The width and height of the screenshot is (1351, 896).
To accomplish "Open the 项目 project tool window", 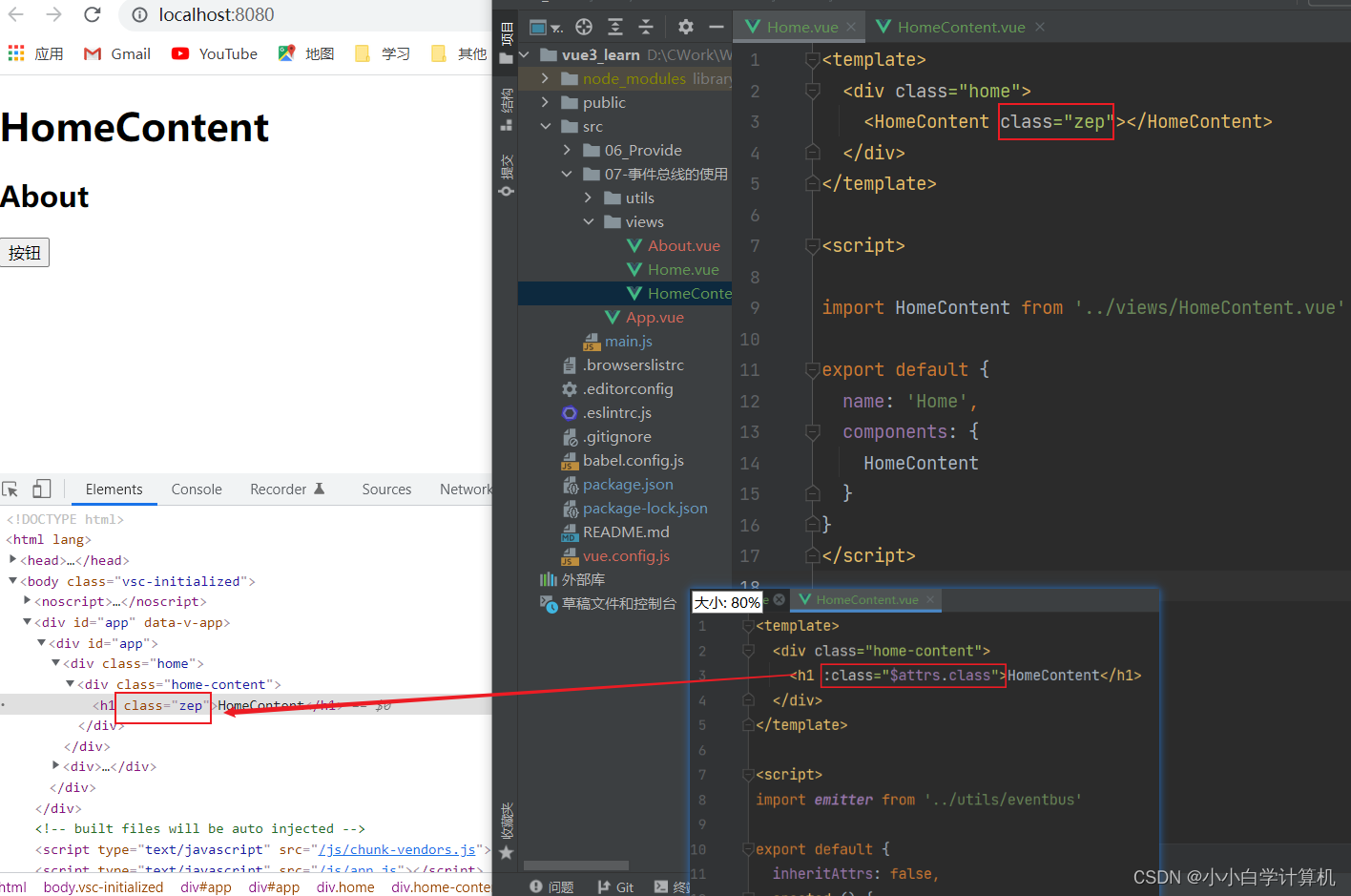I will [x=507, y=44].
